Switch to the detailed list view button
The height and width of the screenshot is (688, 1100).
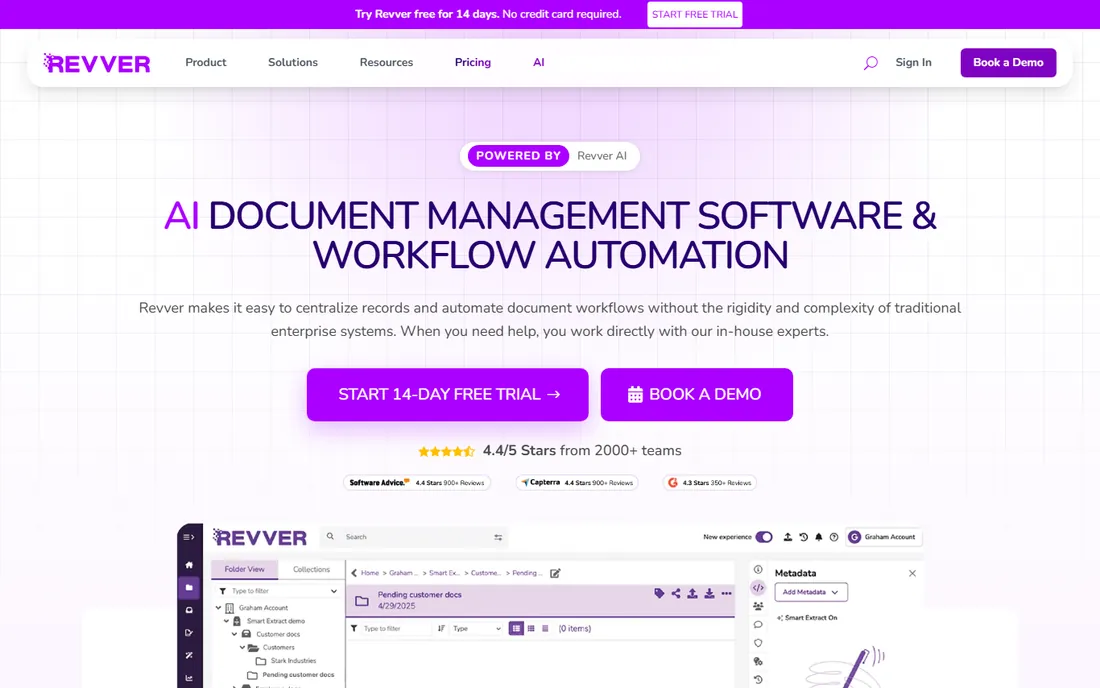point(516,628)
